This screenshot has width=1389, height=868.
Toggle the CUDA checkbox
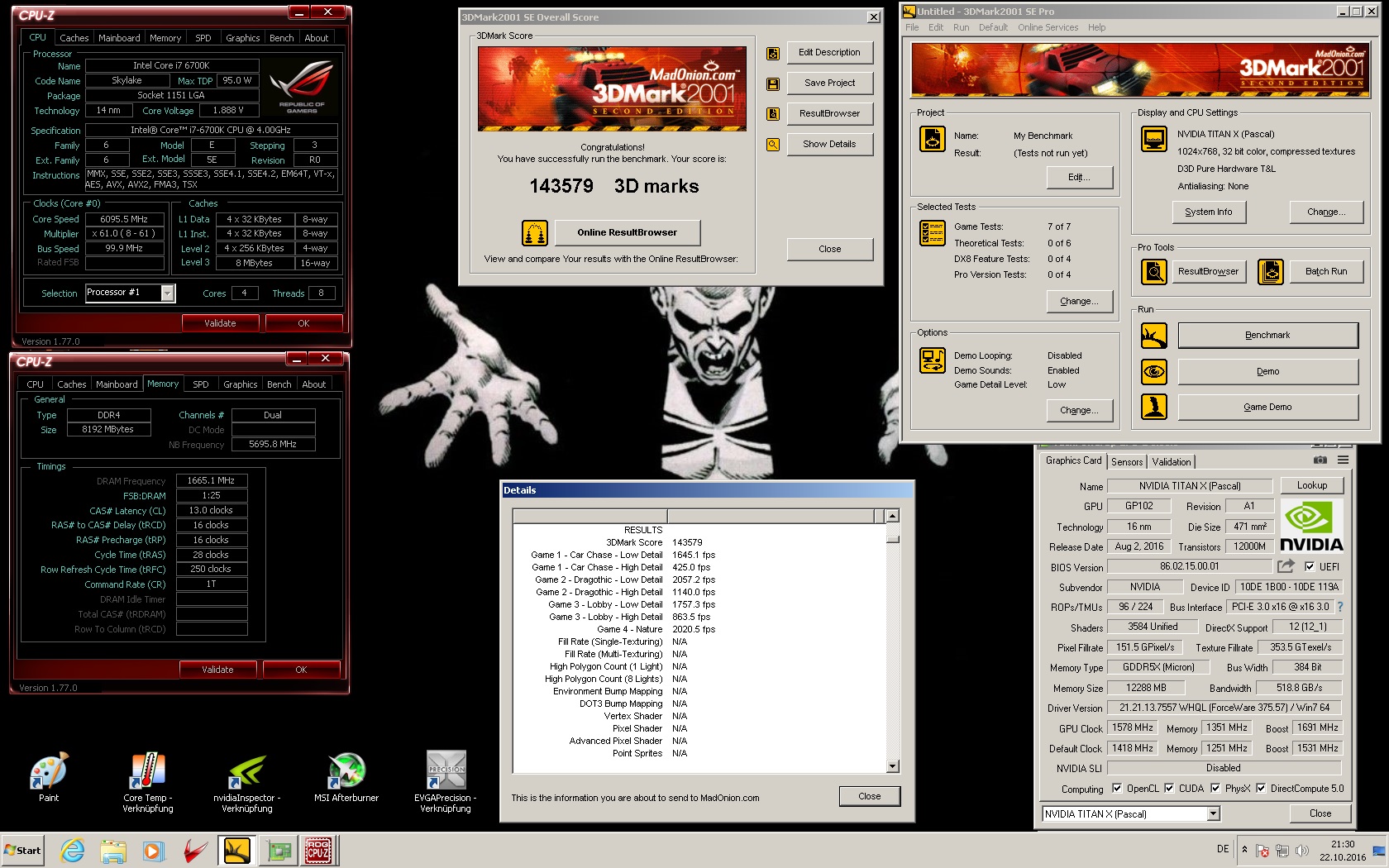[x=1169, y=788]
